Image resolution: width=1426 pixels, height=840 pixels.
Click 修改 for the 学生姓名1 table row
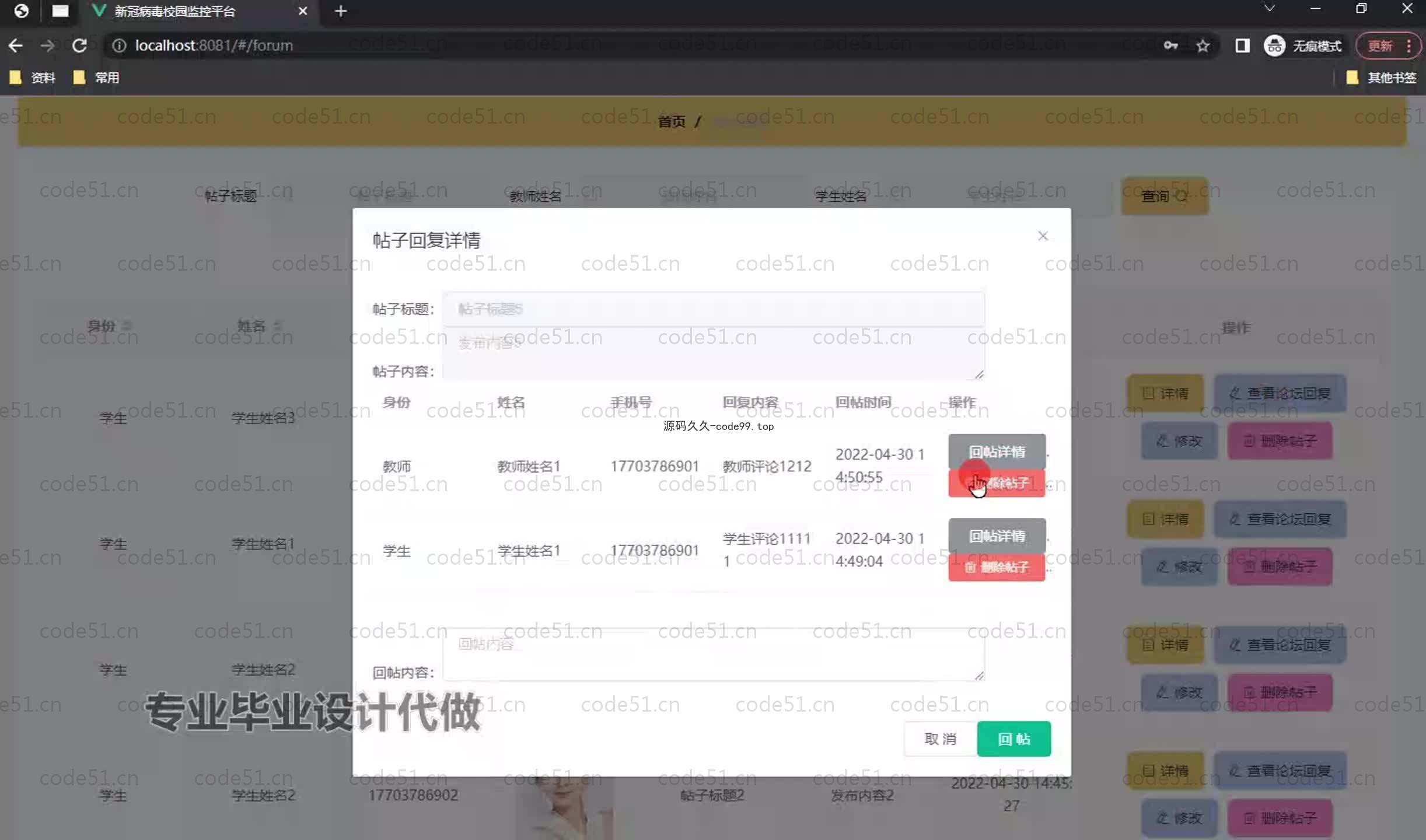(x=1179, y=566)
